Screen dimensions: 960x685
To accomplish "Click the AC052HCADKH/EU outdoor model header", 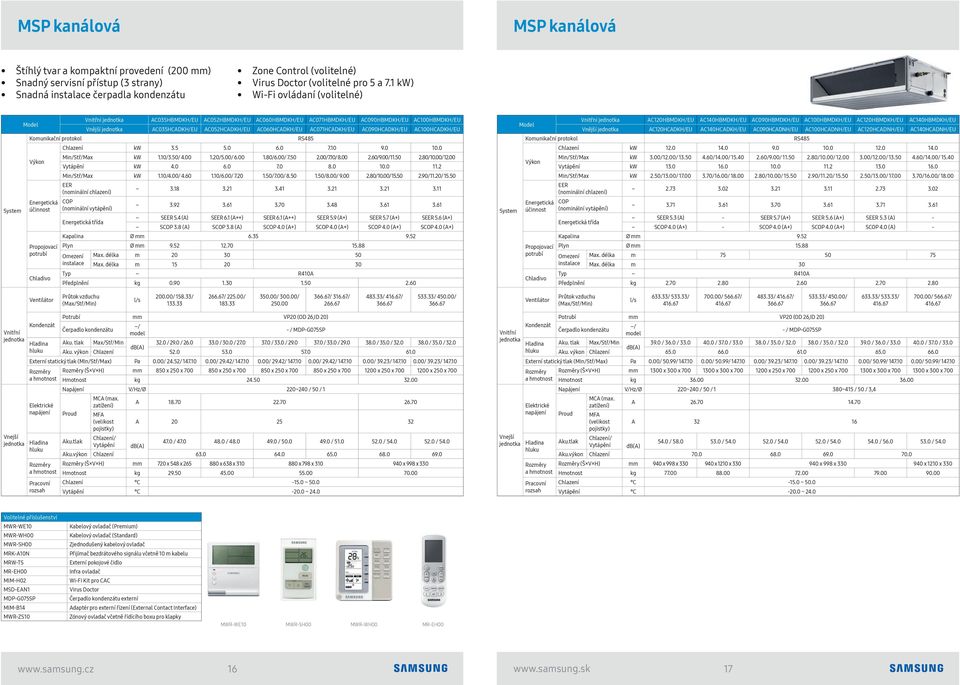I will (x=227, y=129).
